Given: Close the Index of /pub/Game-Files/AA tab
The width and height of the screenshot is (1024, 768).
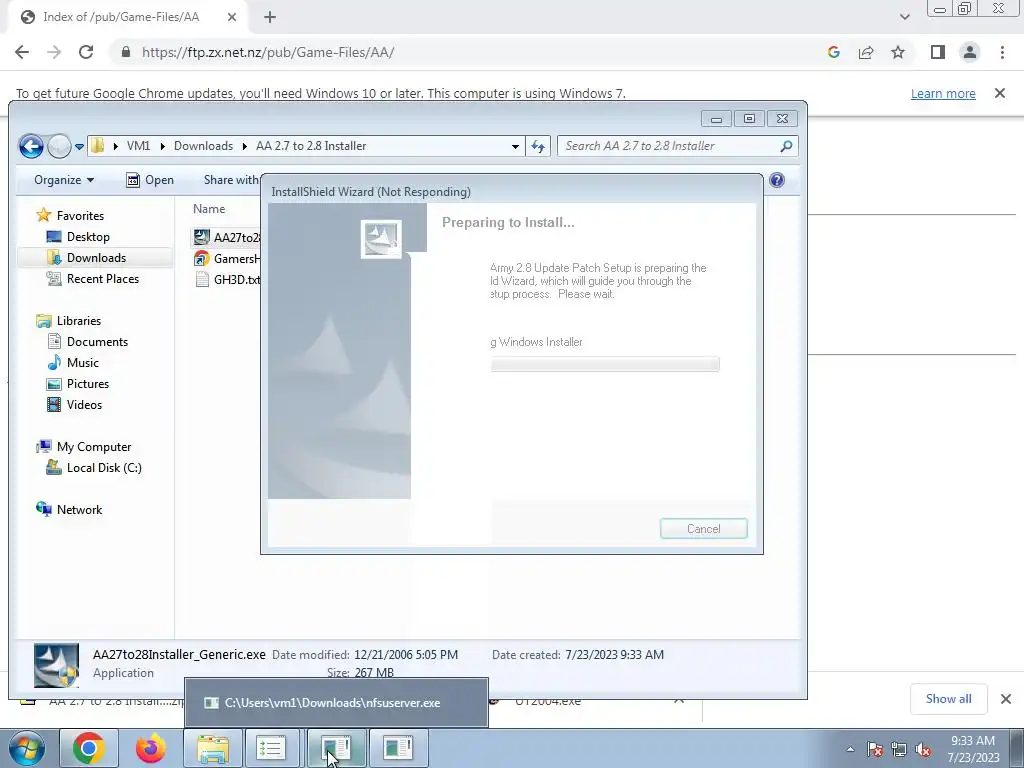Looking at the screenshot, I should (232, 17).
